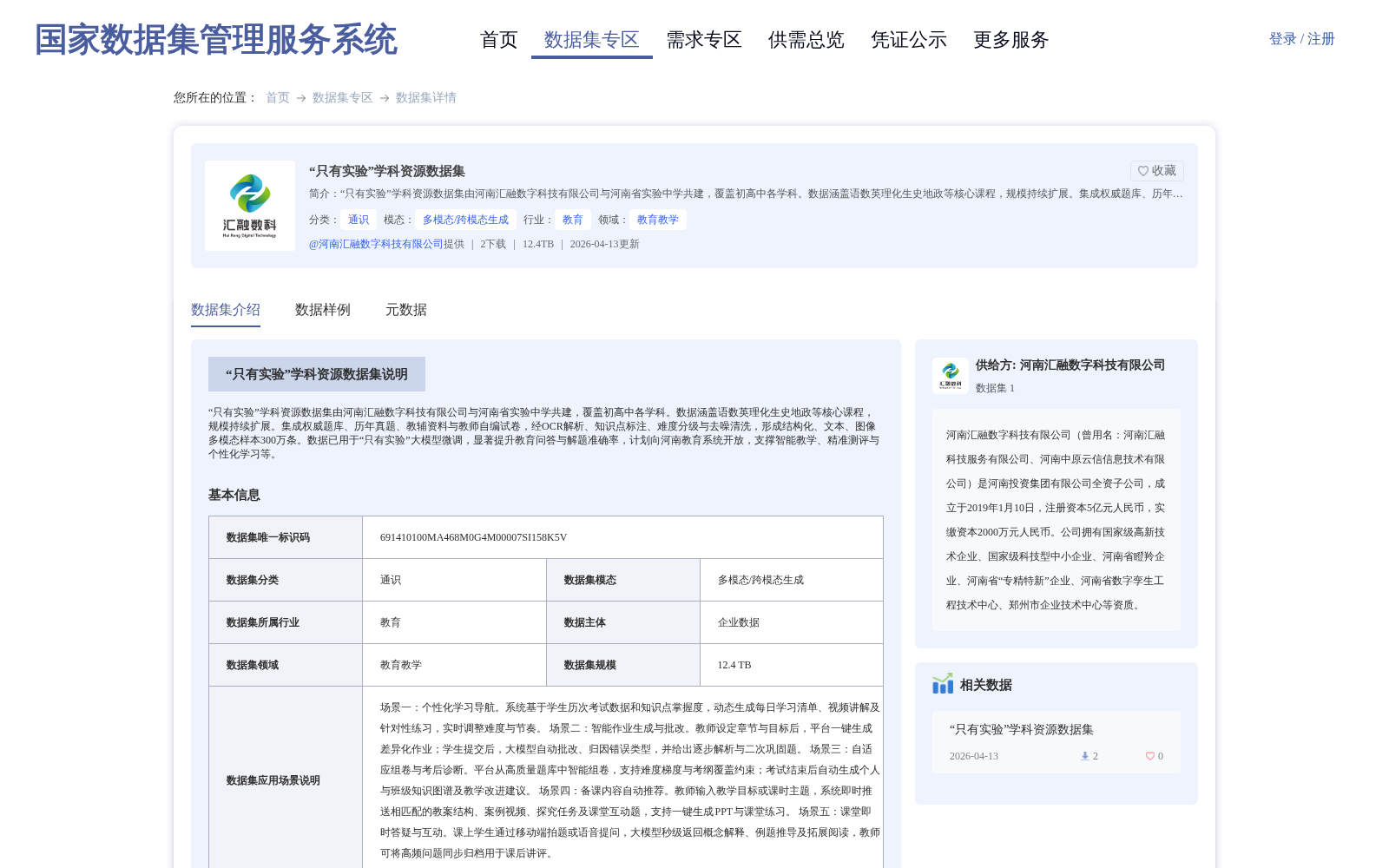Click the 国家数据集管理服务系统 site title

[216, 40]
